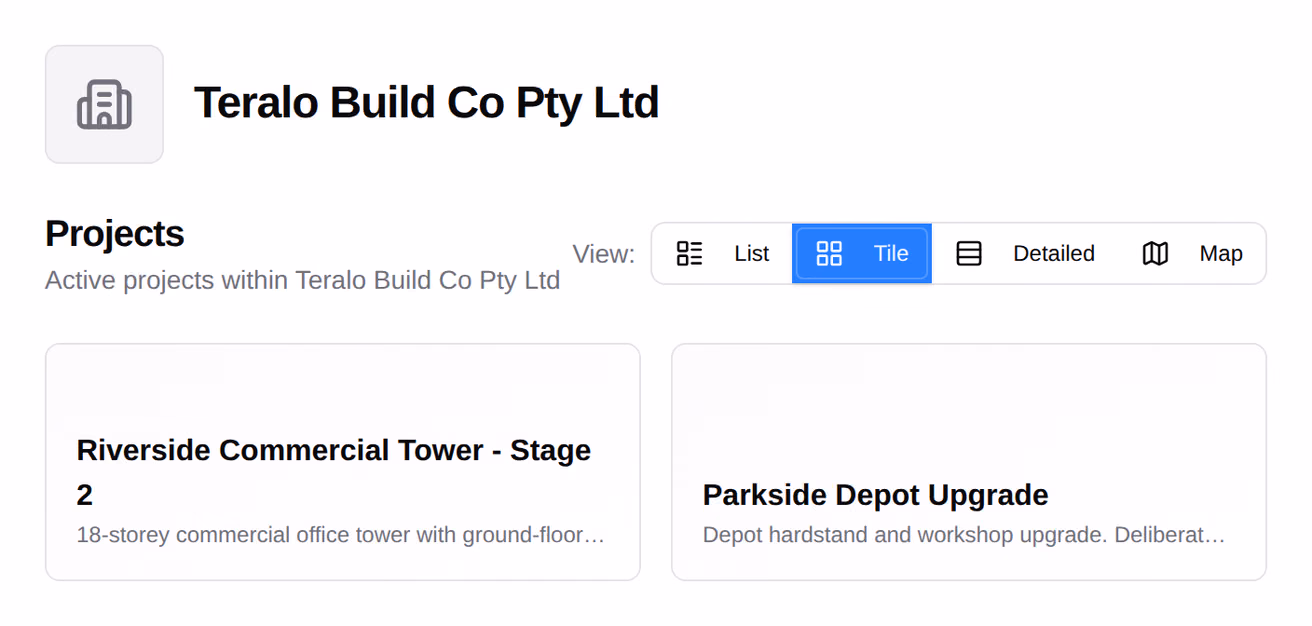Click the Map view icon
This screenshot has height=626, width=1312.
[x=1155, y=254]
